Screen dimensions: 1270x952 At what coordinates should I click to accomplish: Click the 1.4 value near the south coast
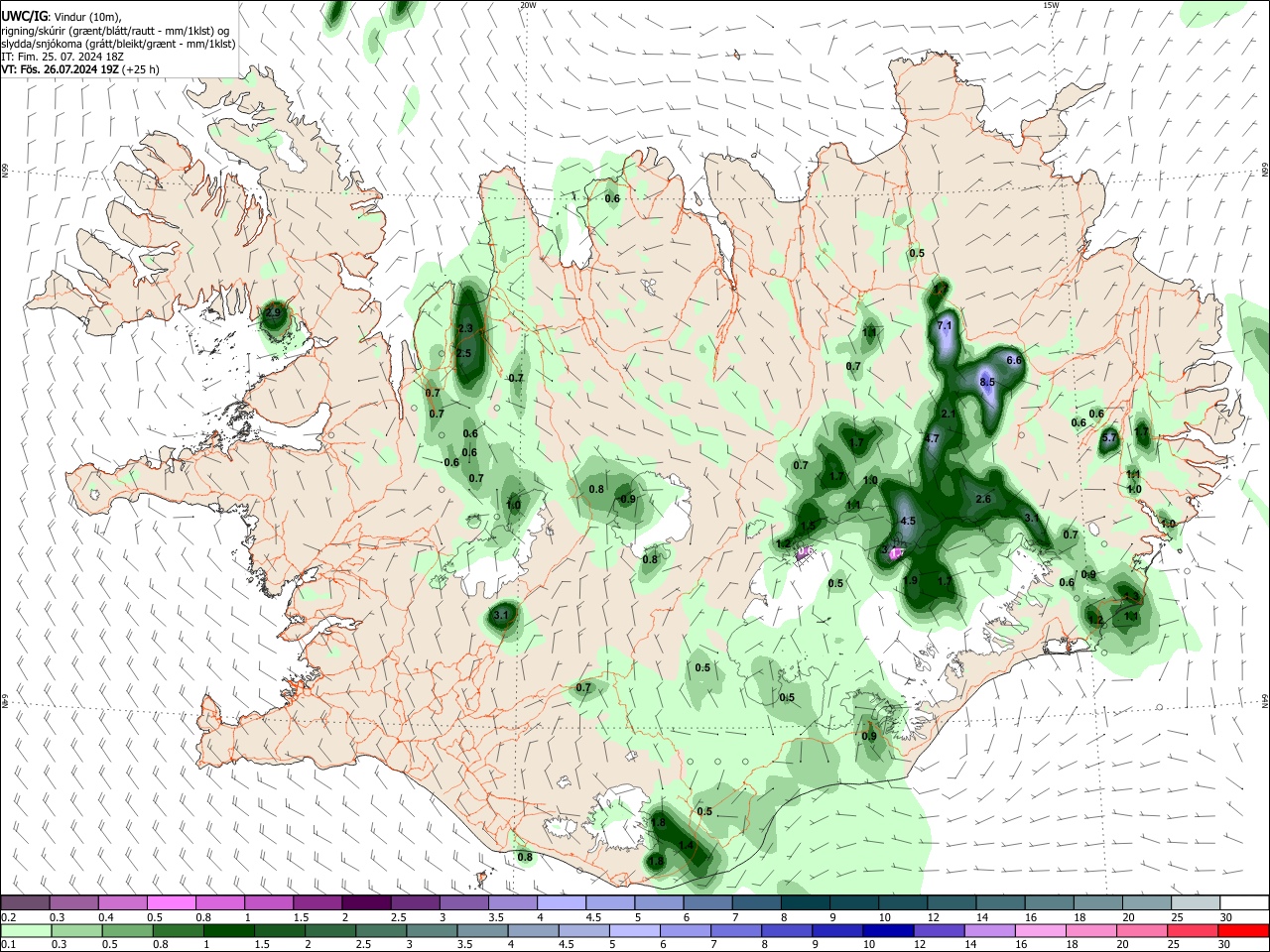pyautogui.click(x=687, y=845)
